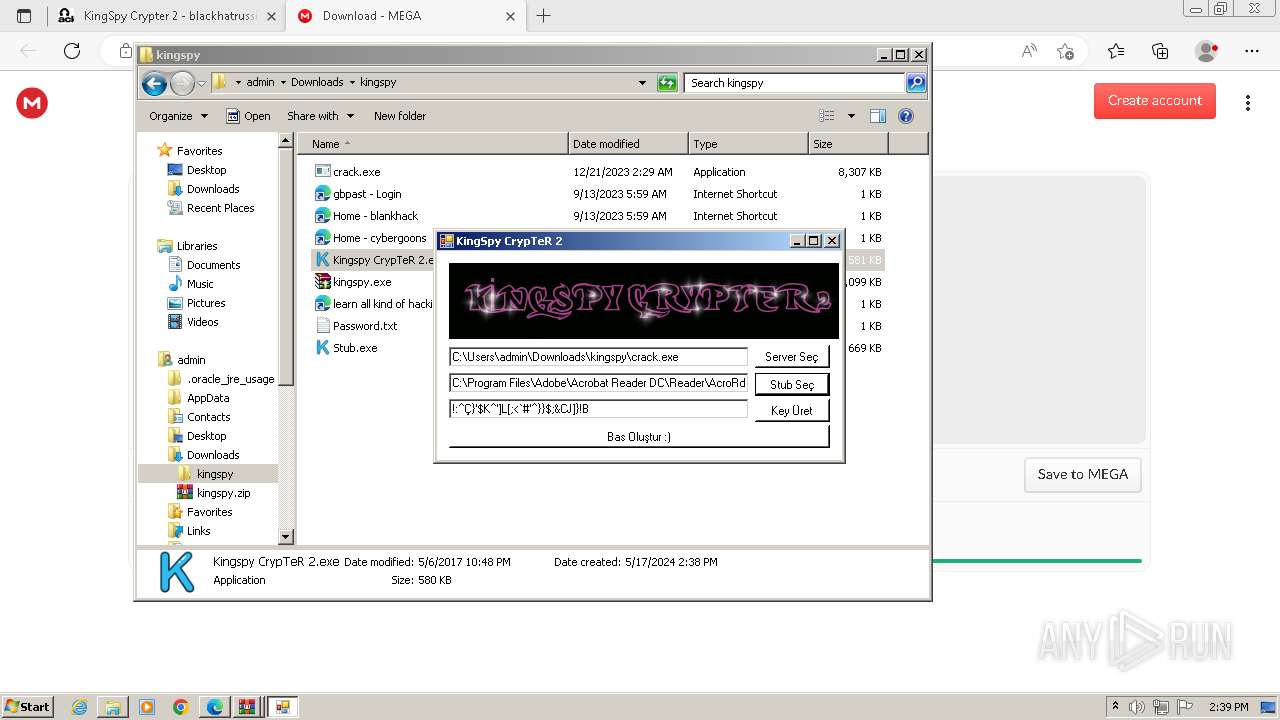Viewport: 1280px width, 720px height.
Task: Open MEGA page vertical dots menu
Action: point(1247,102)
